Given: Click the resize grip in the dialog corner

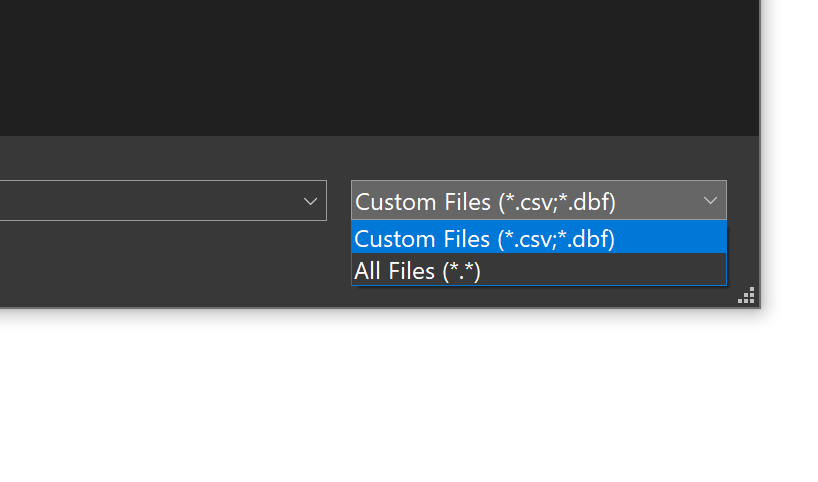Looking at the screenshot, I should 746,295.
